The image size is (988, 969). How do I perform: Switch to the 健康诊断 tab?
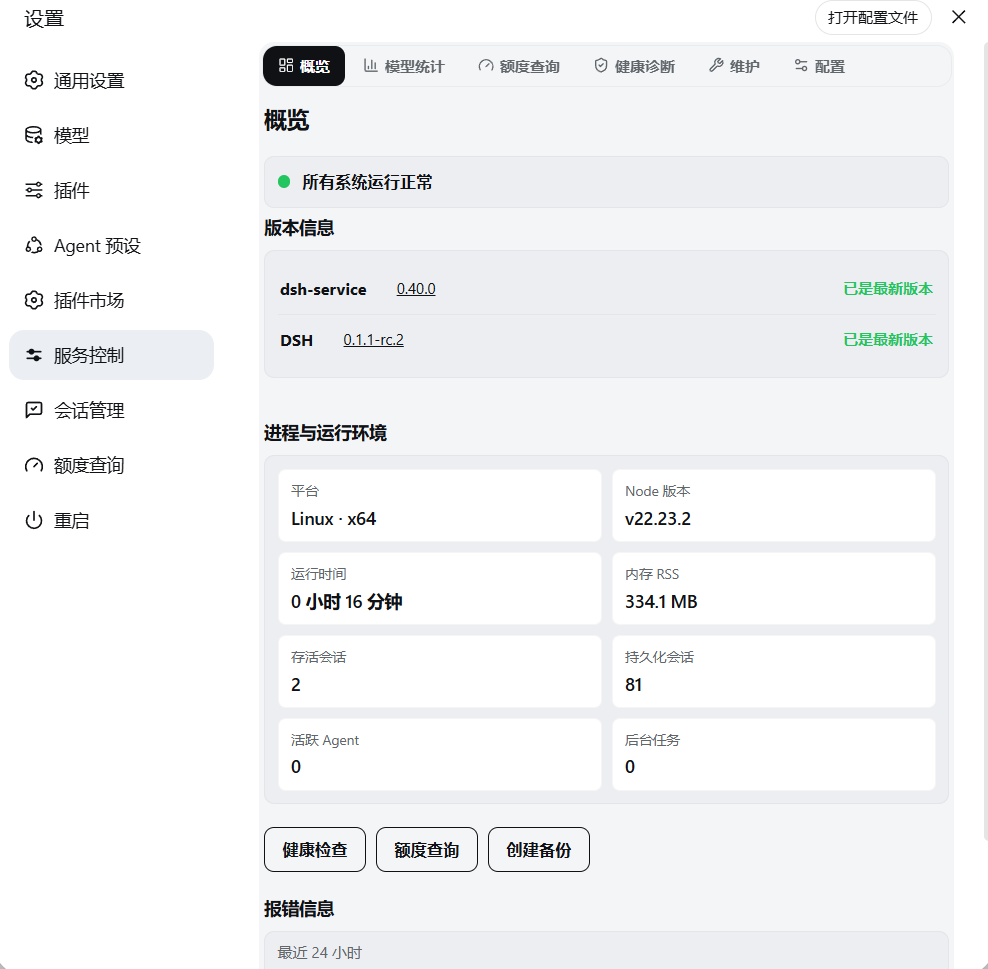point(635,66)
